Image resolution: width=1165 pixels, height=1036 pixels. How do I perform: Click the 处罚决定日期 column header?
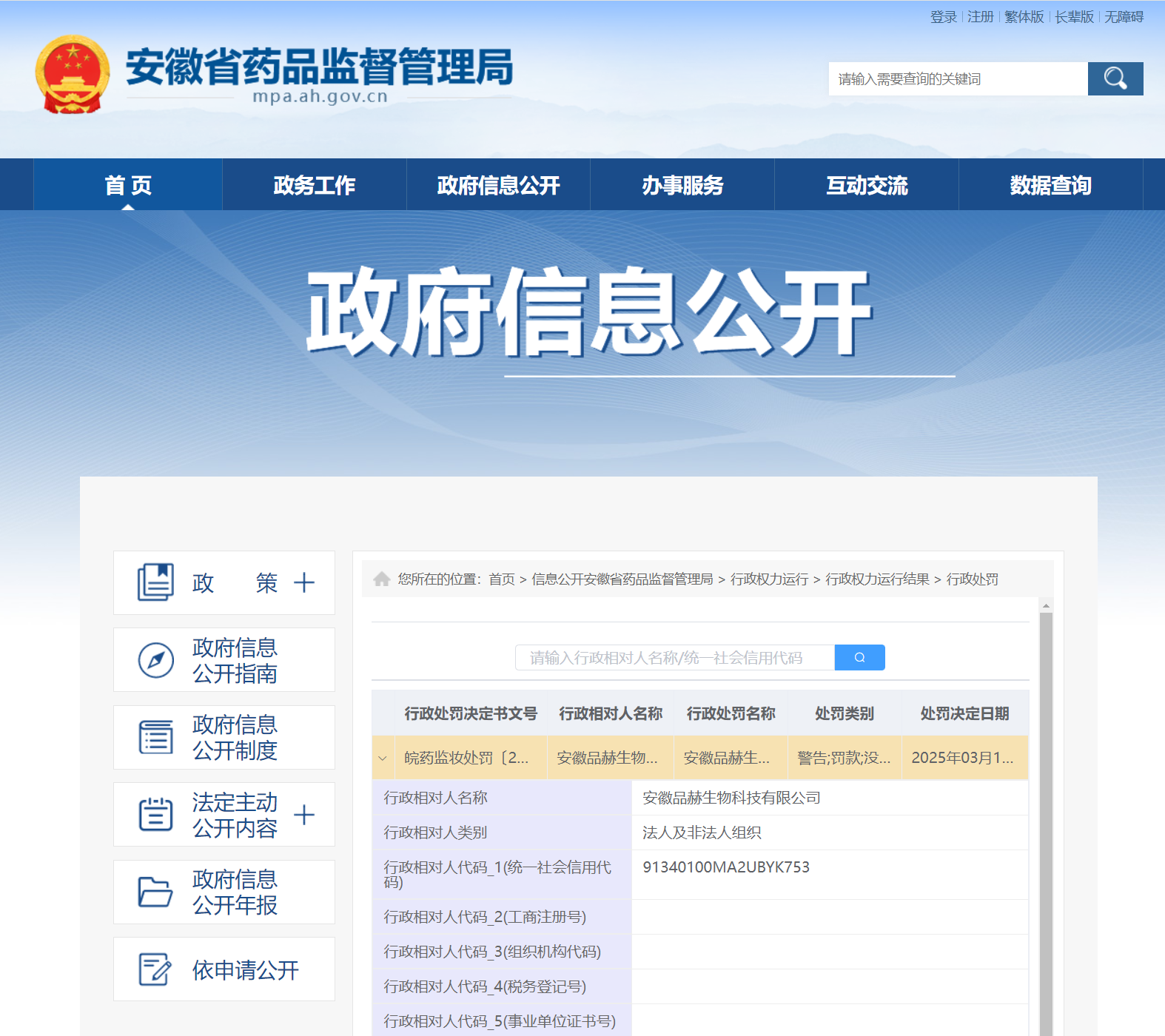point(965,713)
